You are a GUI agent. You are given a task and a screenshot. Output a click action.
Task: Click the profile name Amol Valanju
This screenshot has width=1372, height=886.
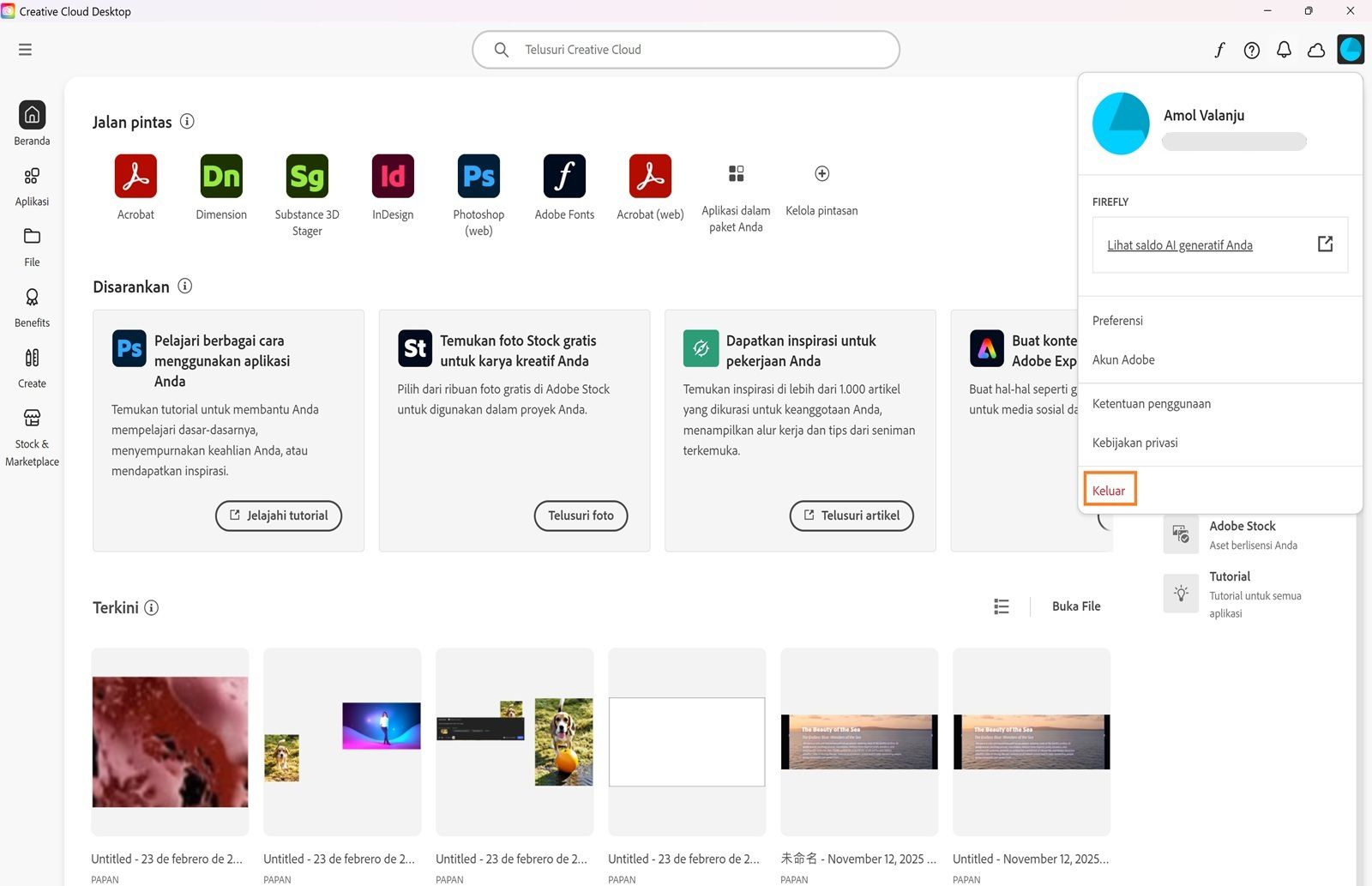tap(1204, 115)
